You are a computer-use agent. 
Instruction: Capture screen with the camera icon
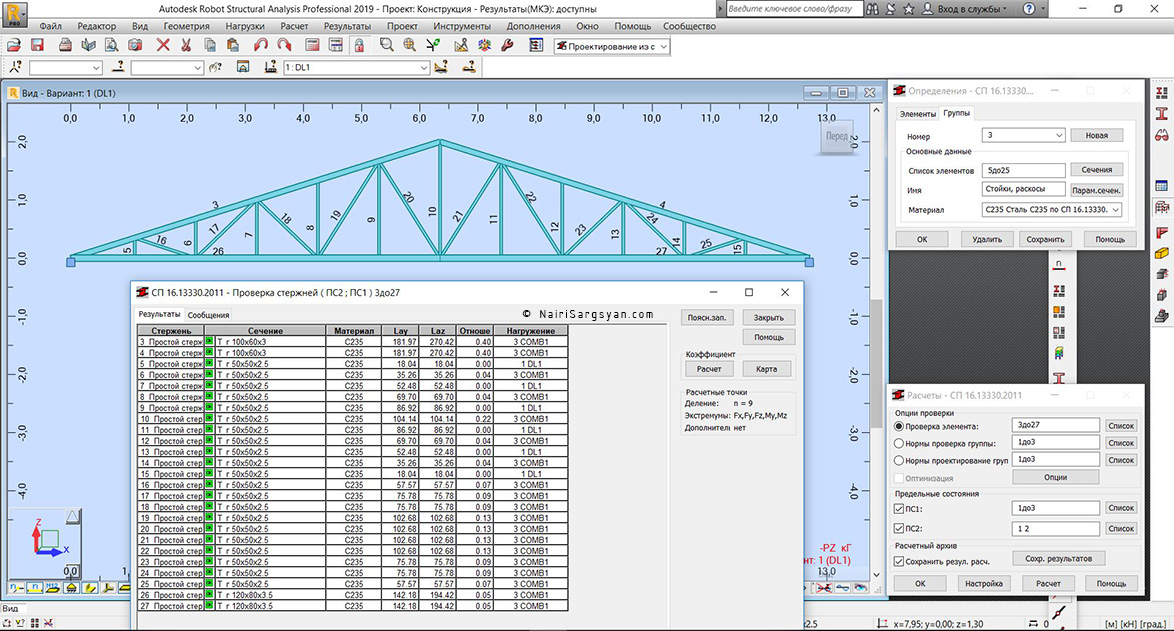[135, 46]
